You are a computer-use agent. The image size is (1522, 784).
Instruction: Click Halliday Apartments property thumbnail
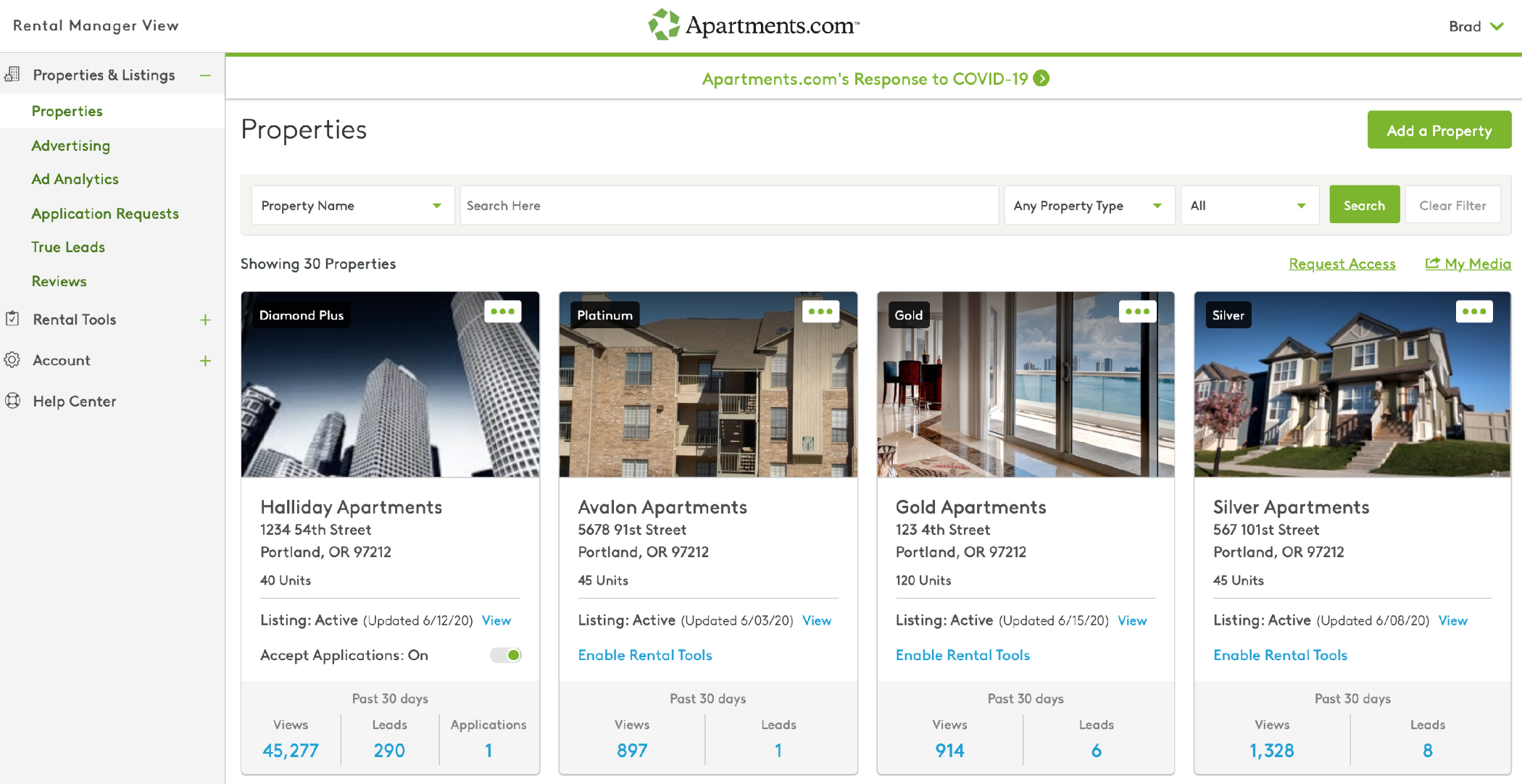390,384
